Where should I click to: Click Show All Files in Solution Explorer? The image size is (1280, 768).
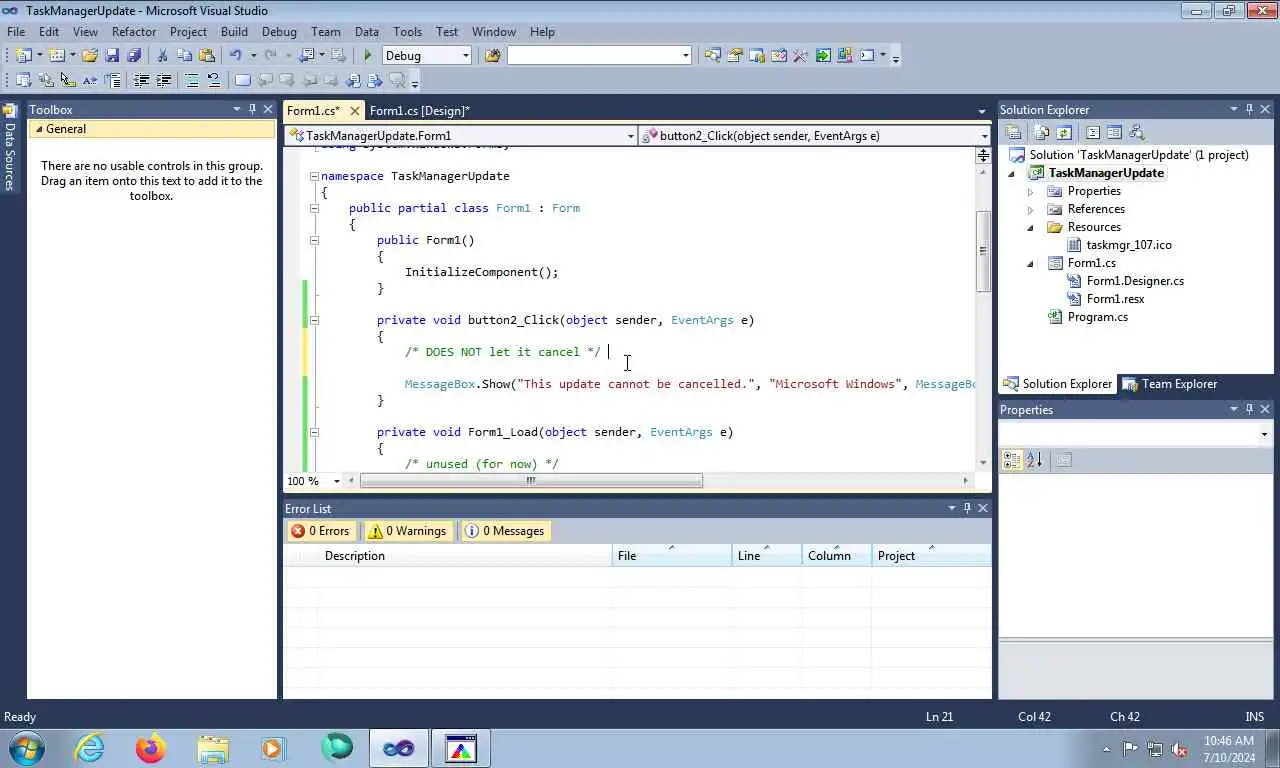point(1042,132)
